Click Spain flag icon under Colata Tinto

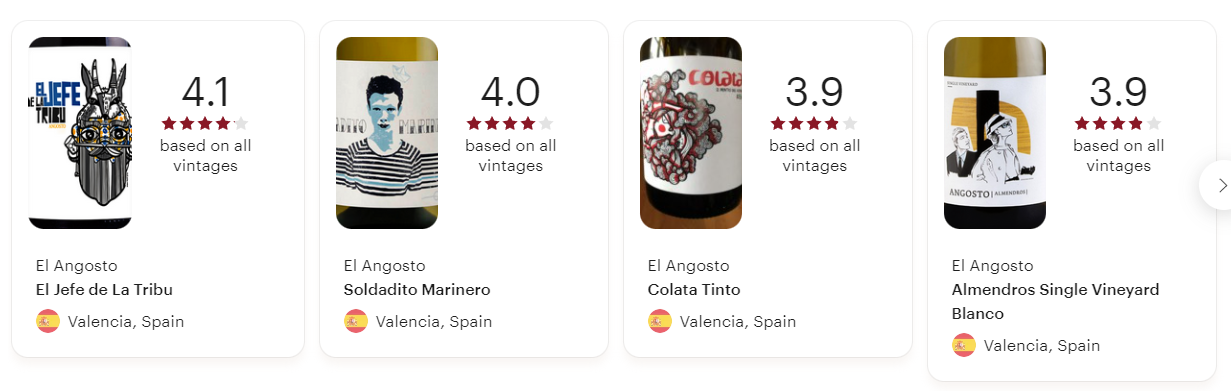pos(659,321)
